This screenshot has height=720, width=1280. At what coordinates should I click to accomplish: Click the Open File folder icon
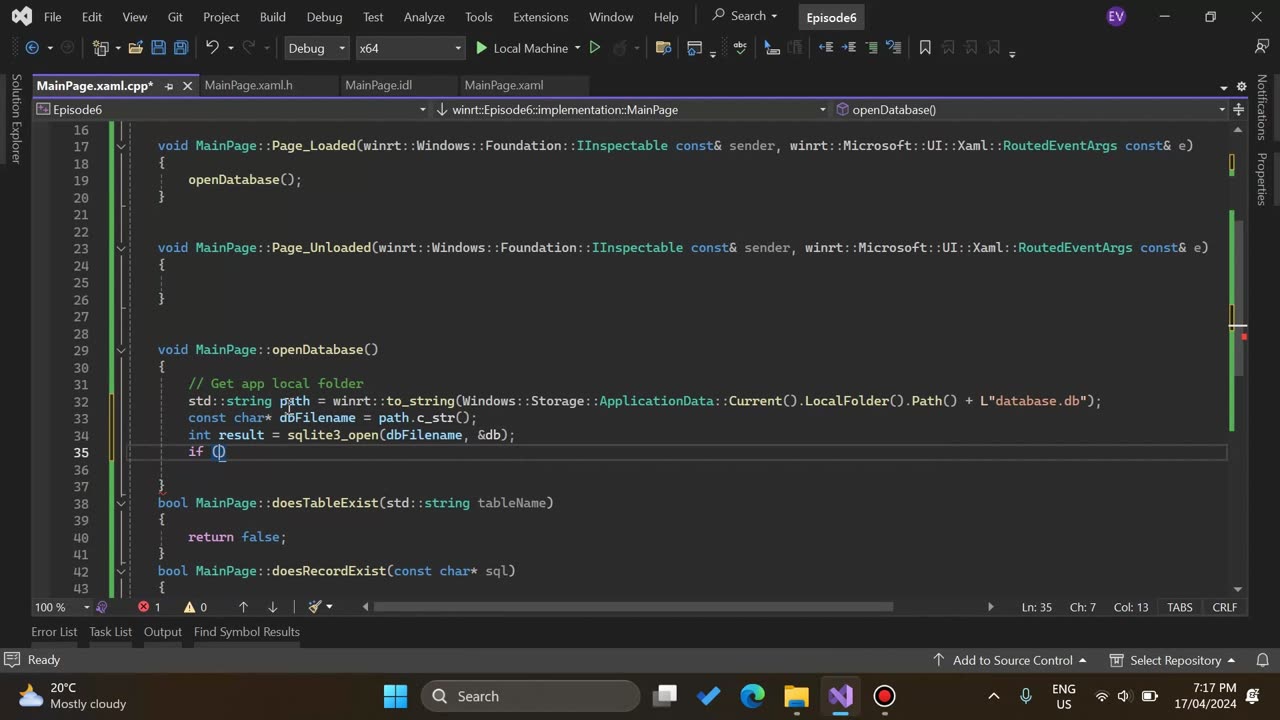[x=136, y=48]
